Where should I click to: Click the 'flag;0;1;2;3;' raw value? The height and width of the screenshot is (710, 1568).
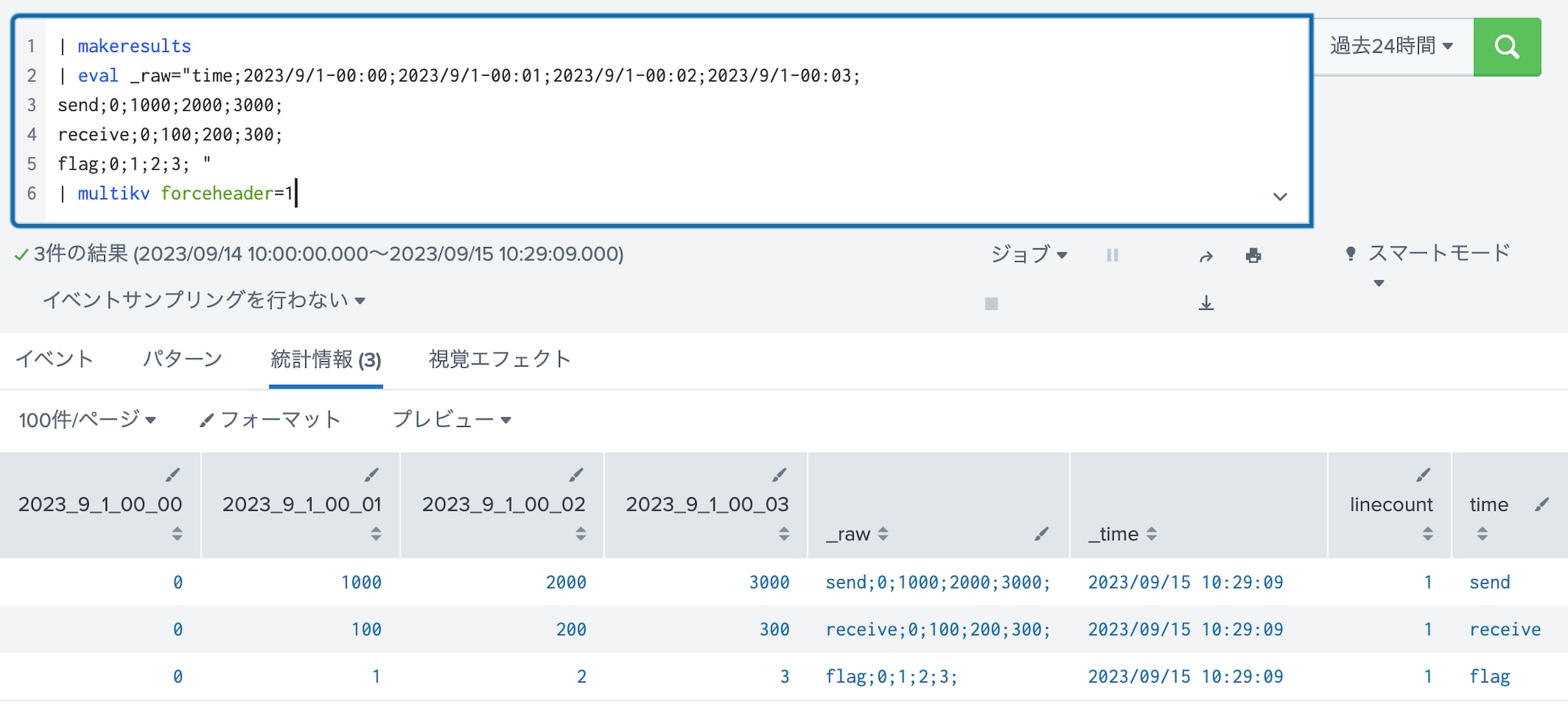(891, 677)
